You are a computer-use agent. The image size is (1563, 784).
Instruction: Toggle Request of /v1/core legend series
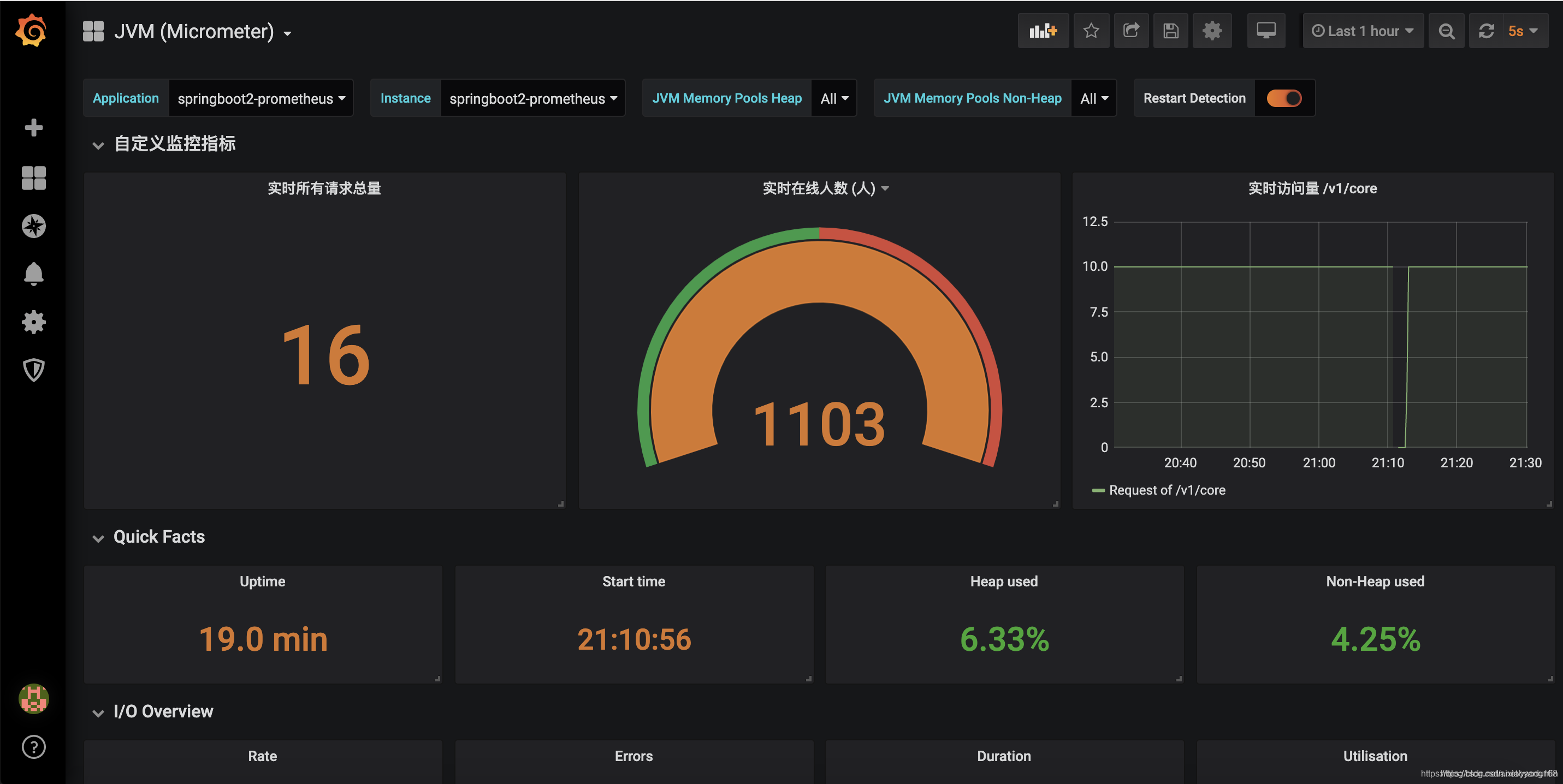(x=1166, y=490)
